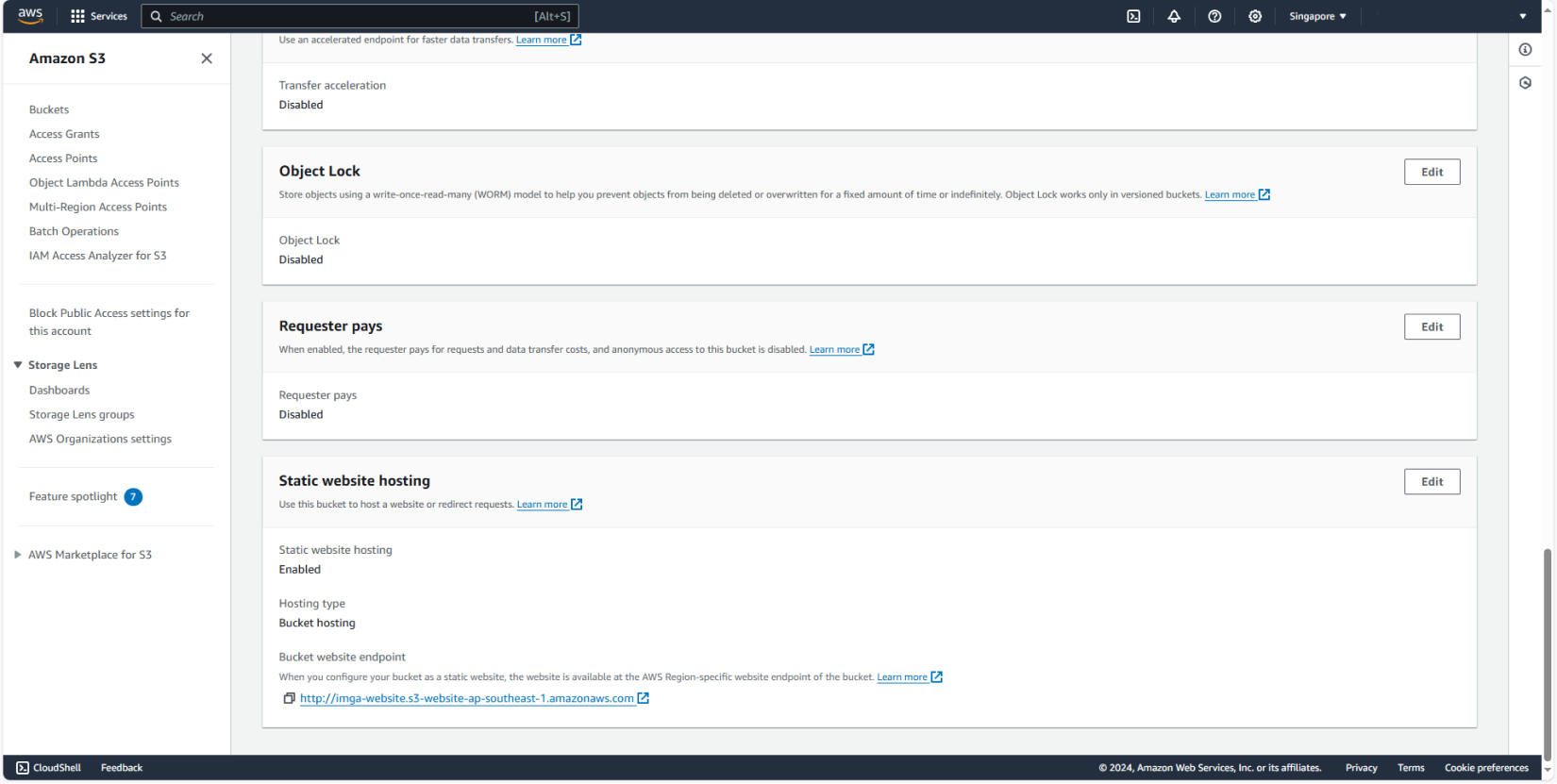The width and height of the screenshot is (1557, 784).
Task: Open the info panel icon on right
Action: point(1525,49)
